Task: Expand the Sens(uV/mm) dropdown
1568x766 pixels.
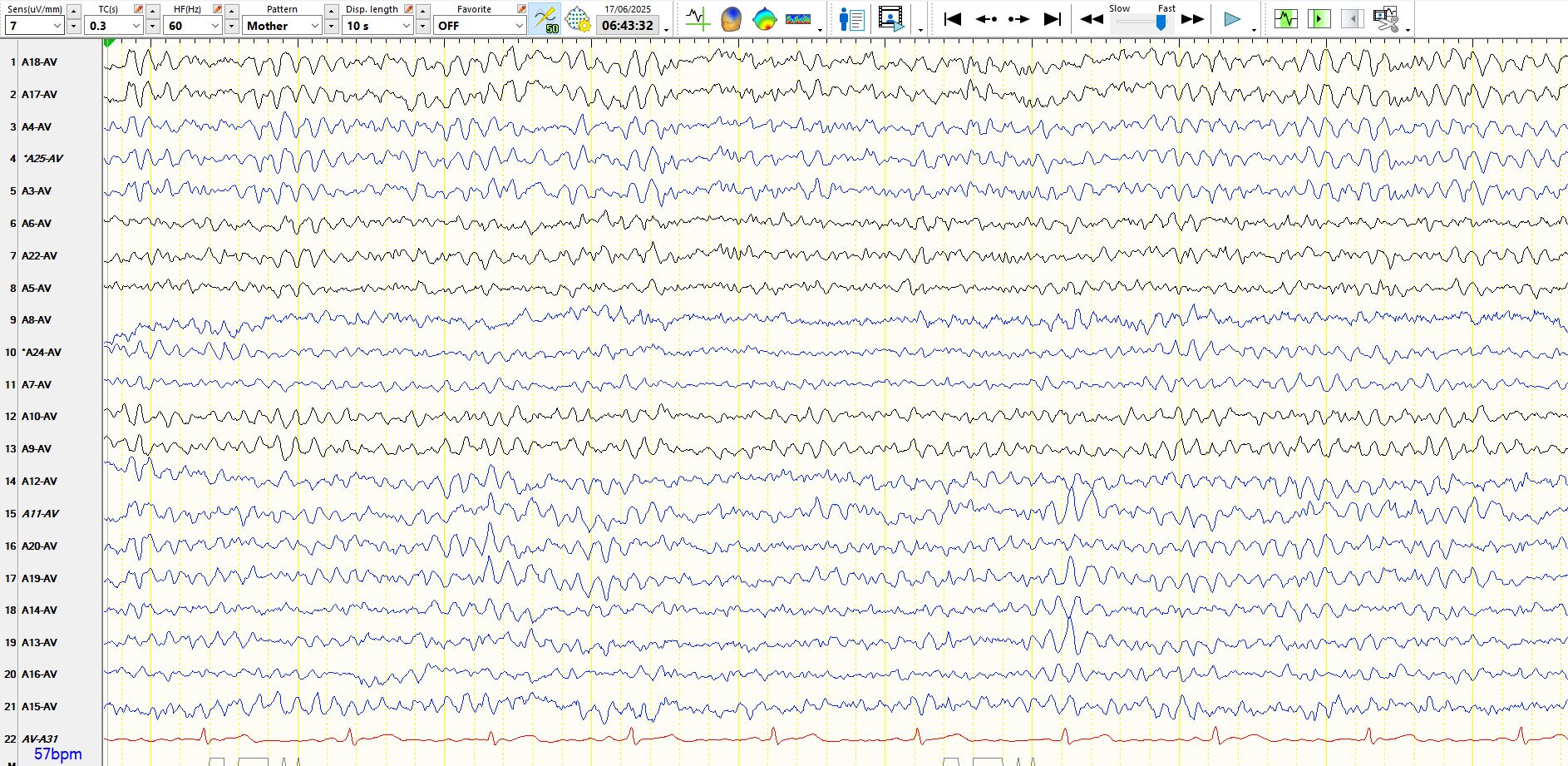Action: (x=57, y=26)
